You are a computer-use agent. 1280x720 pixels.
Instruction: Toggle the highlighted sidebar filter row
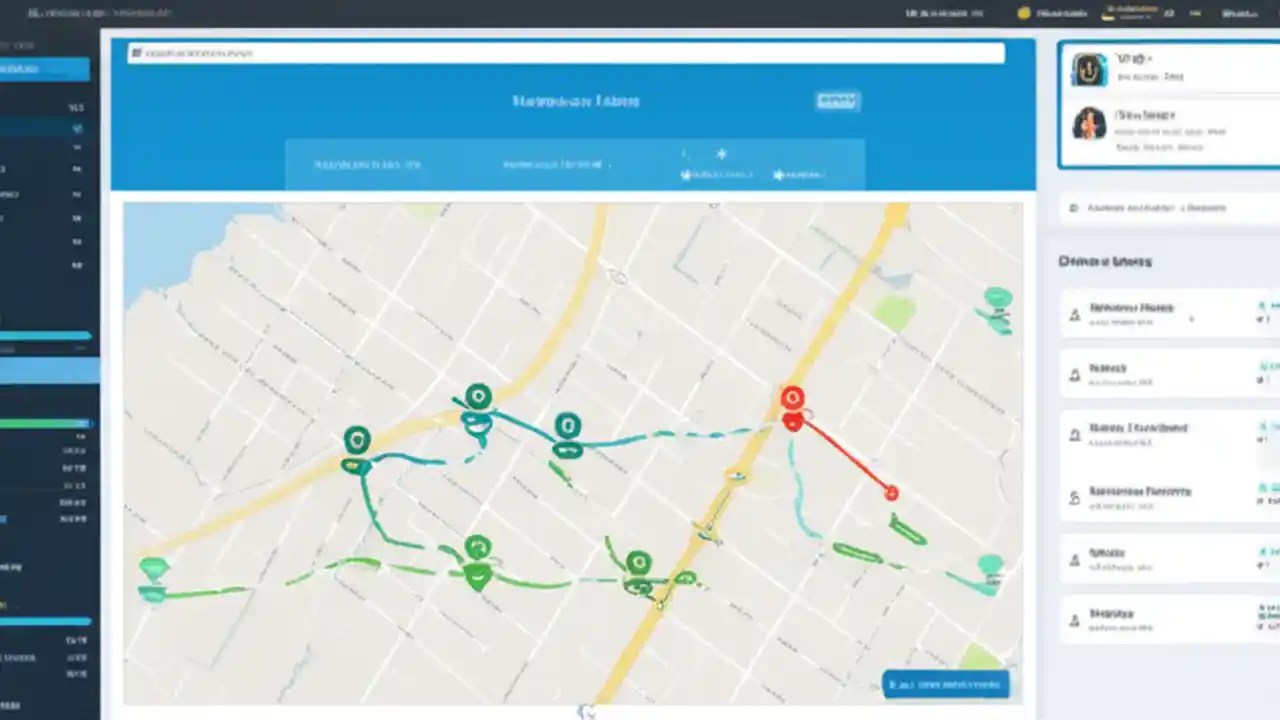(x=47, y=370)
